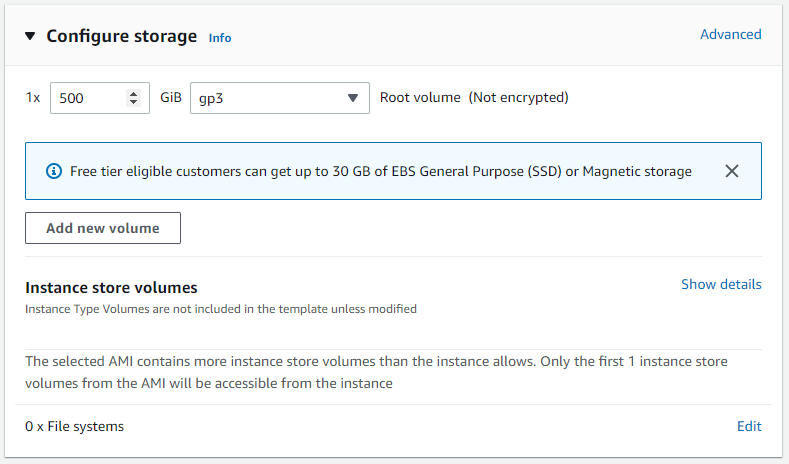Open the gp3 volume type dropdown
The width and height of the screenshot is (789, 464).
pyautogui.click(x=270, y=98)
